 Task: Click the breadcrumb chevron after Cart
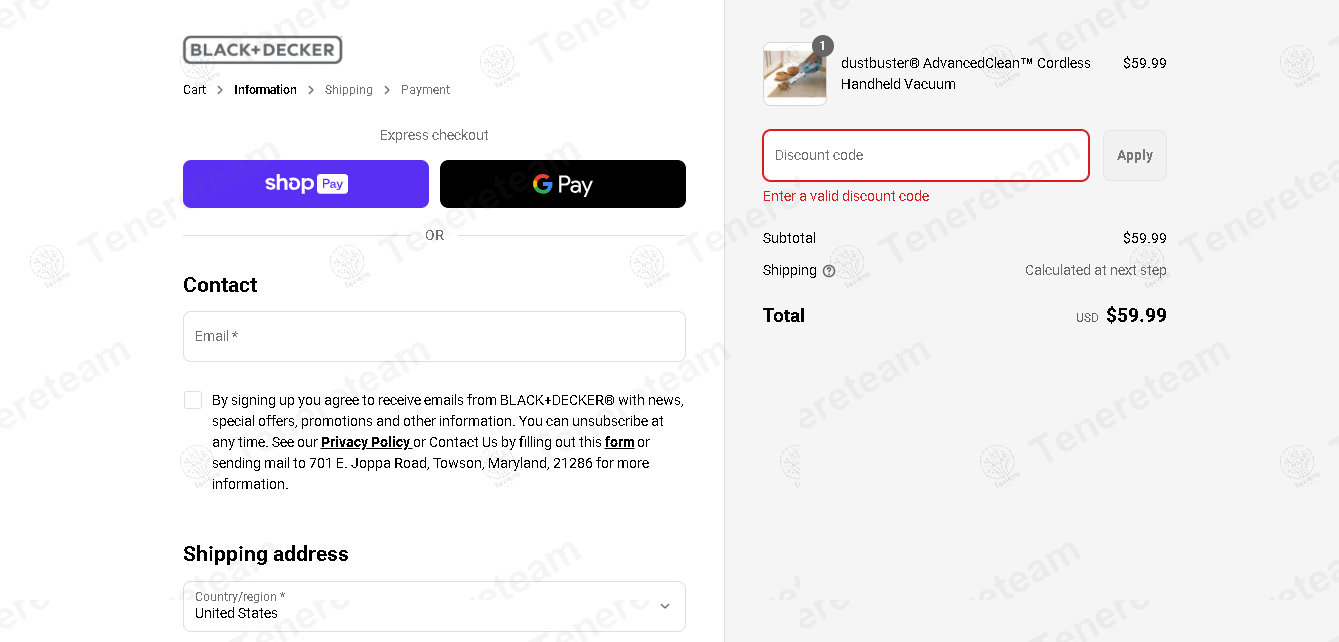pos(220,90)
